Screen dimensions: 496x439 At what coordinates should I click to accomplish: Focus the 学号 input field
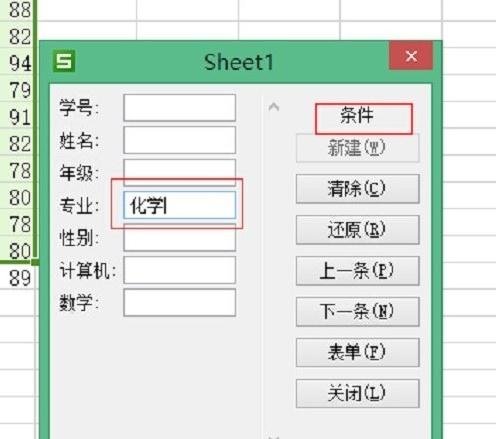[180, 108]
